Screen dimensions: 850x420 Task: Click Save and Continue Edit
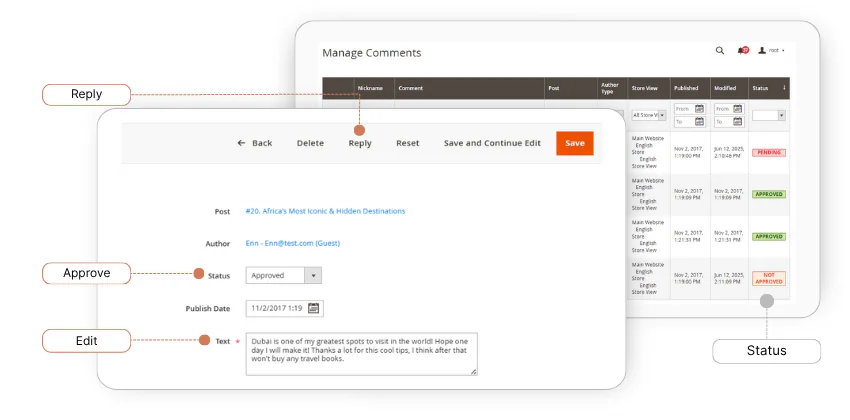tap(492, 143)
